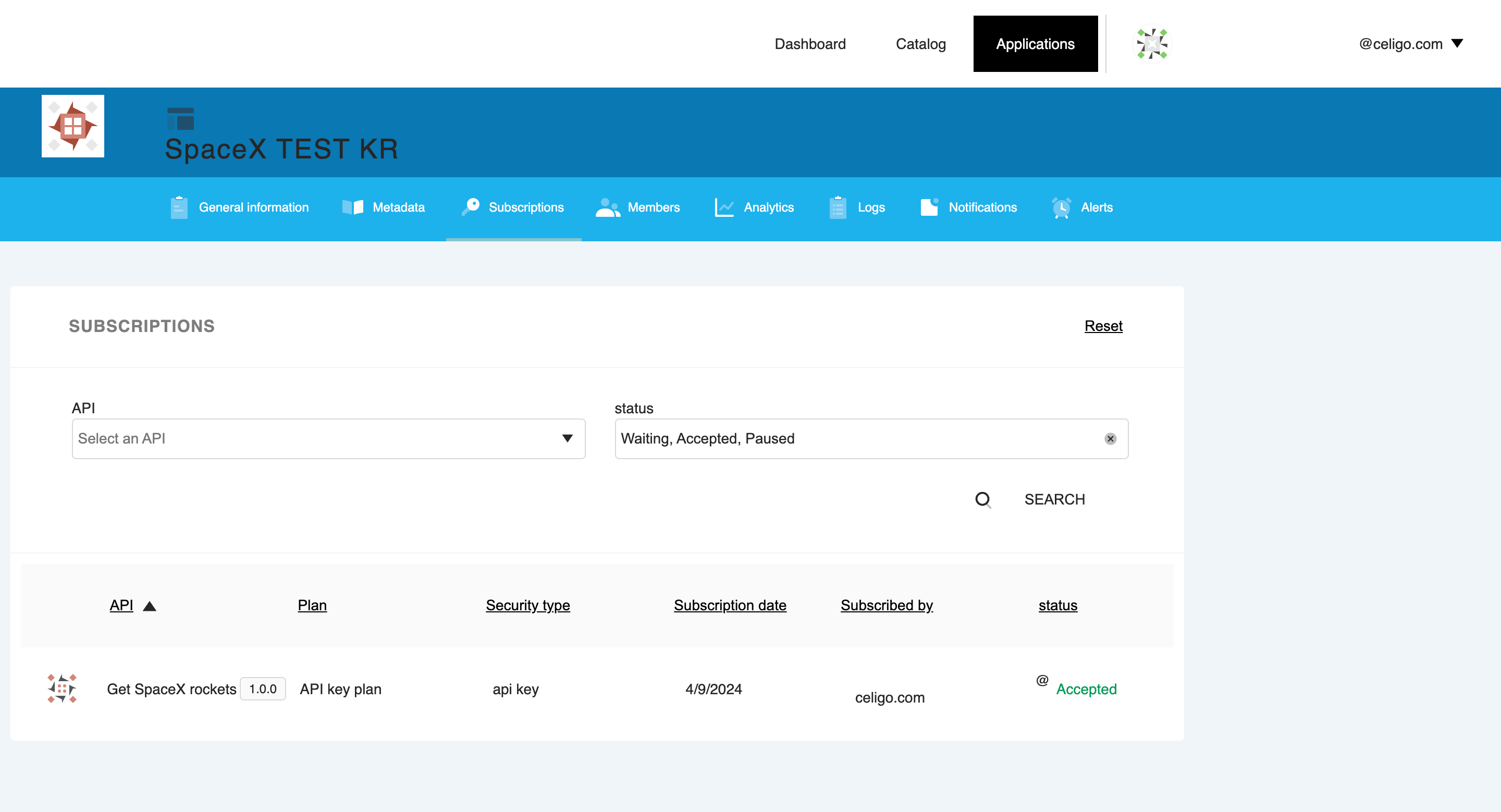This screenshot has width=1501, height=812.
Task: Click the SpaceX TEST KR application logo
Action: click(x=73, y=126)
